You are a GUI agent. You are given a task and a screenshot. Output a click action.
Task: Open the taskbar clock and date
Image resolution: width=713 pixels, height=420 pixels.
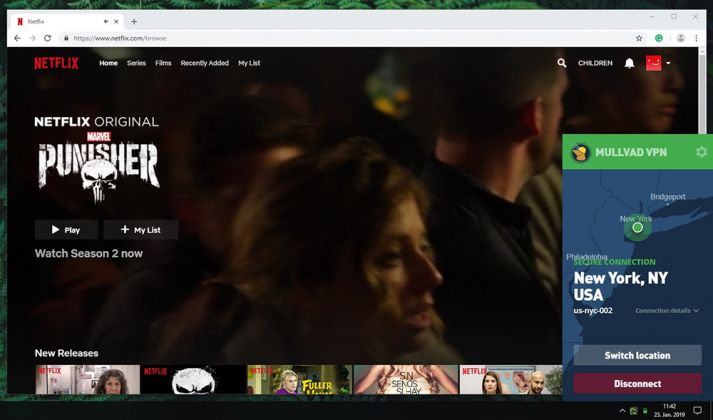669,410
